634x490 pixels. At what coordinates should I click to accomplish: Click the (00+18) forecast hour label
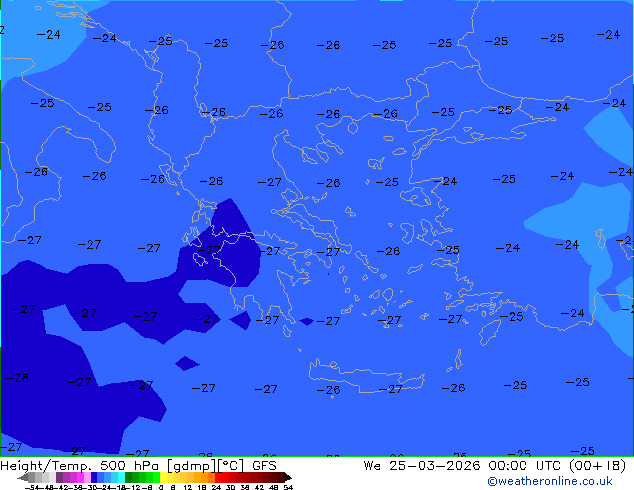pyautogui.click(x=598, y=466)
